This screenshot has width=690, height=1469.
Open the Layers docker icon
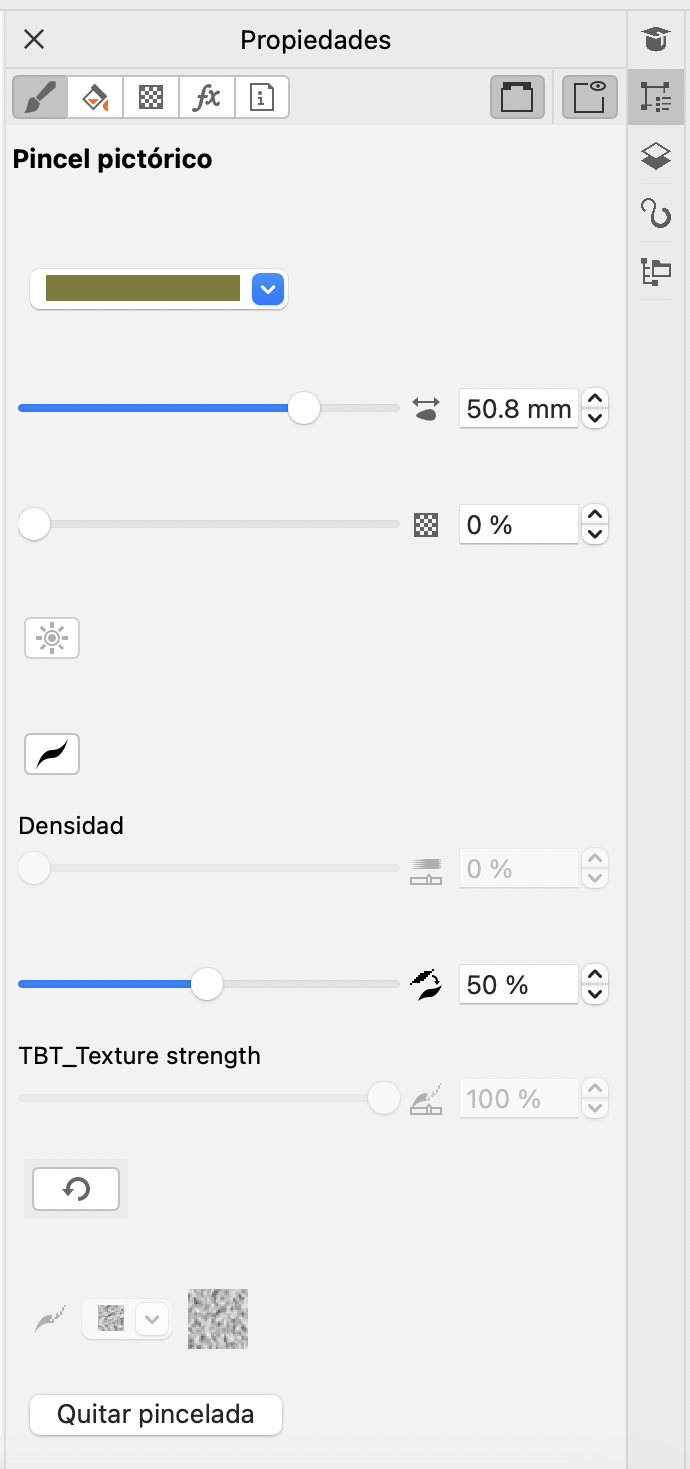(x=655, y=155)
